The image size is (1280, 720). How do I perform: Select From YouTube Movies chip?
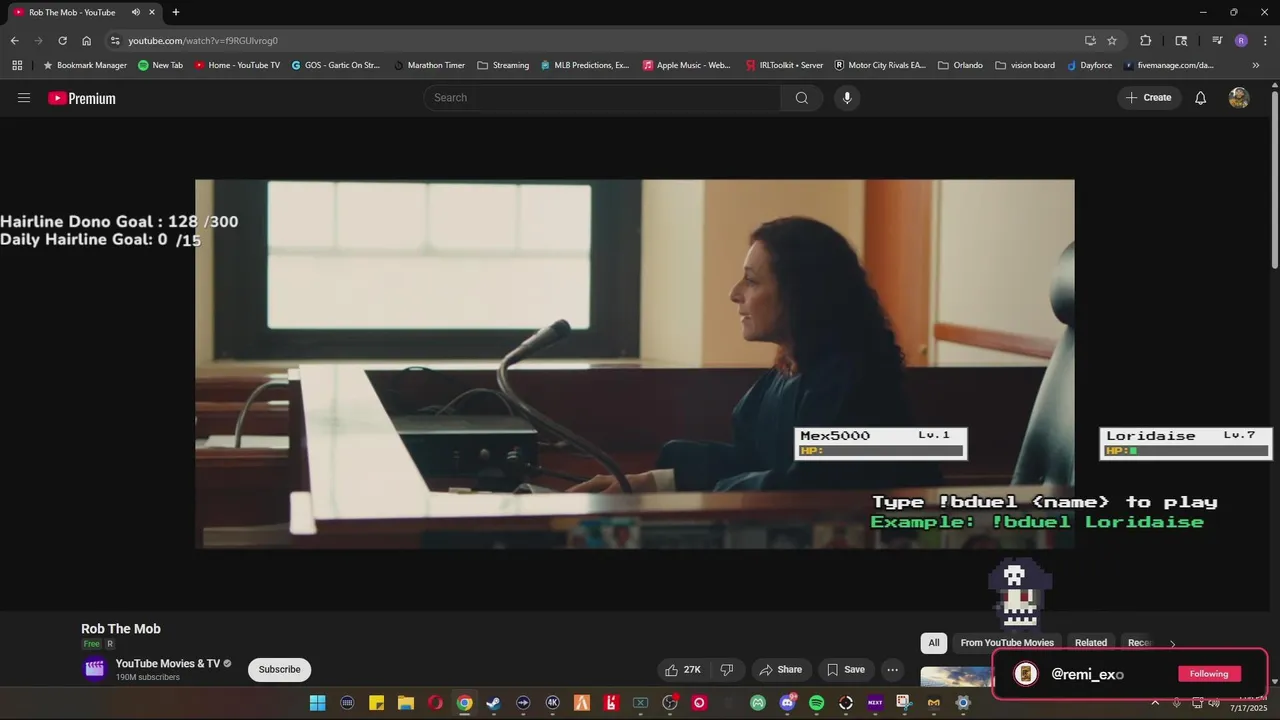click(1007, 643)
